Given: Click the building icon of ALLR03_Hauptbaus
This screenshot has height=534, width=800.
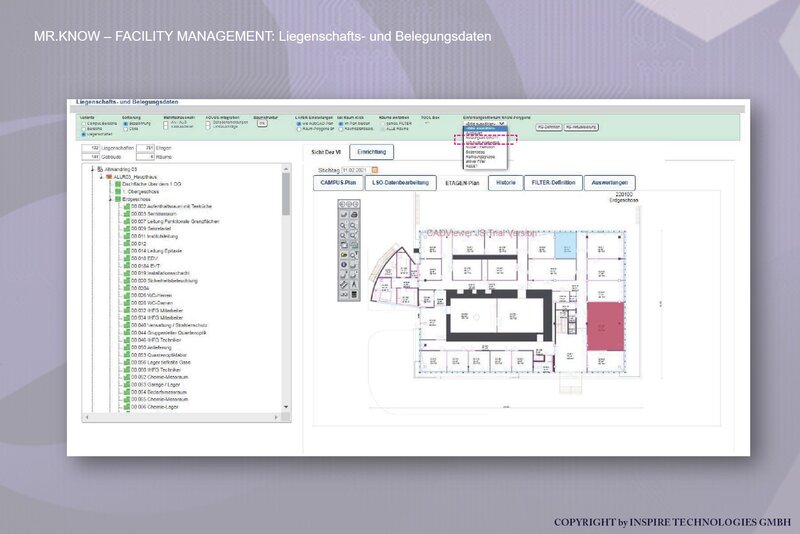Looking at the screenshot, I should pyautogui.click(x=109, y=176).
